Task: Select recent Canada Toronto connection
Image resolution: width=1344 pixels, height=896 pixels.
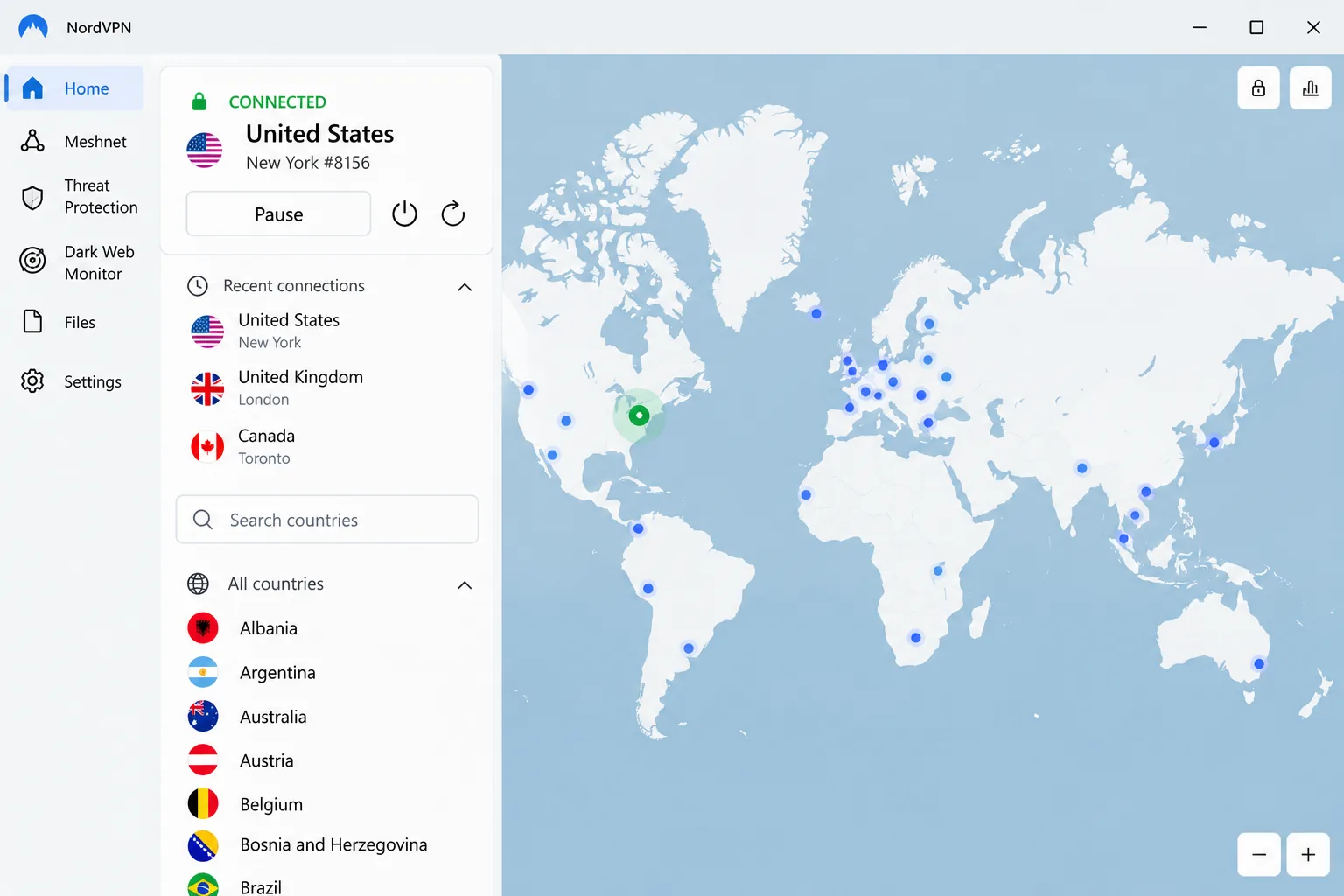Action: tap(326, 446)
